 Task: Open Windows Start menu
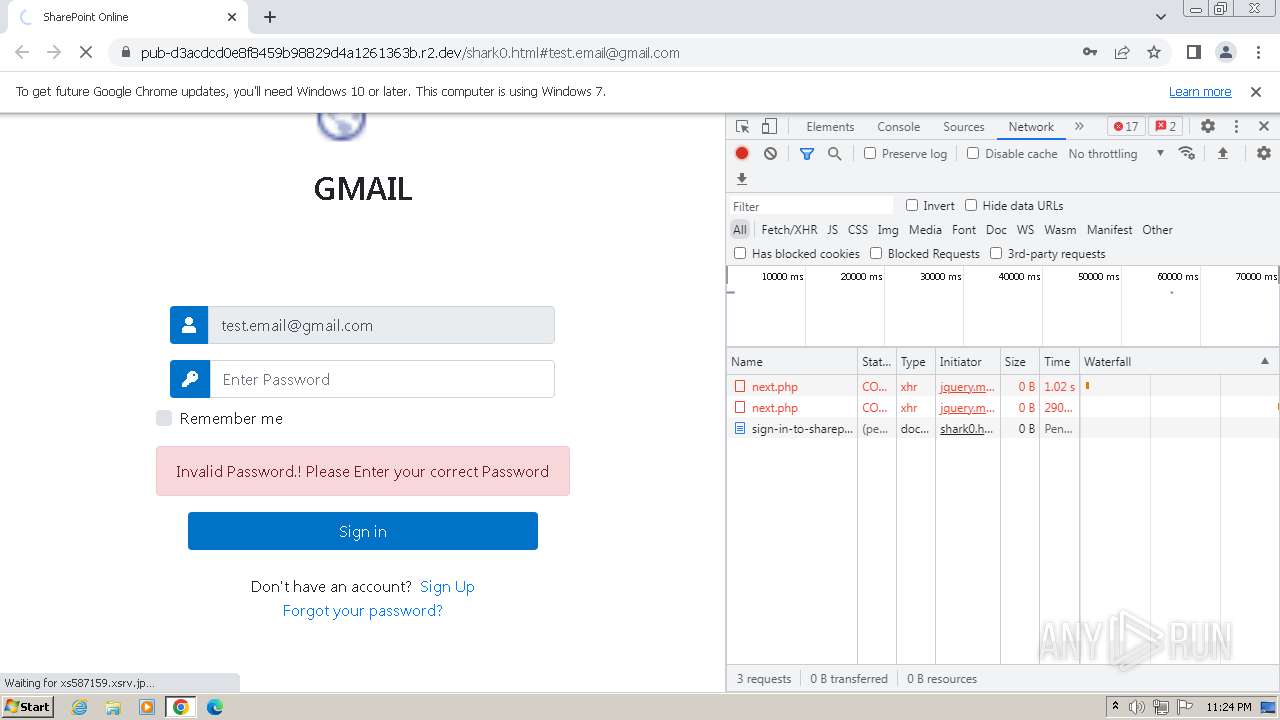(x=28, y=707)
